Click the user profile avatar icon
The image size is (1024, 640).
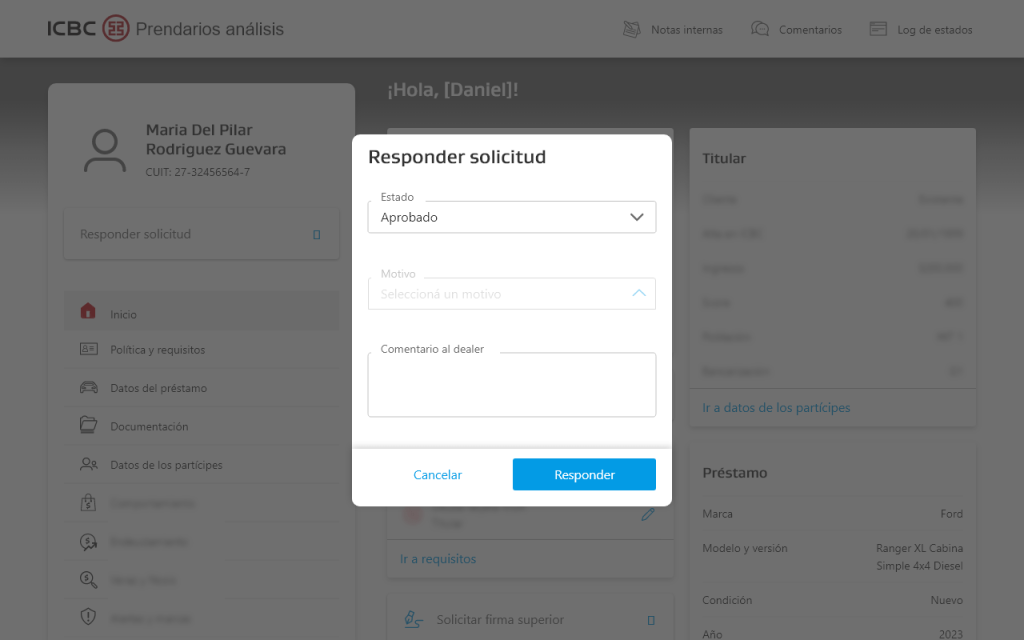(104, 150)
